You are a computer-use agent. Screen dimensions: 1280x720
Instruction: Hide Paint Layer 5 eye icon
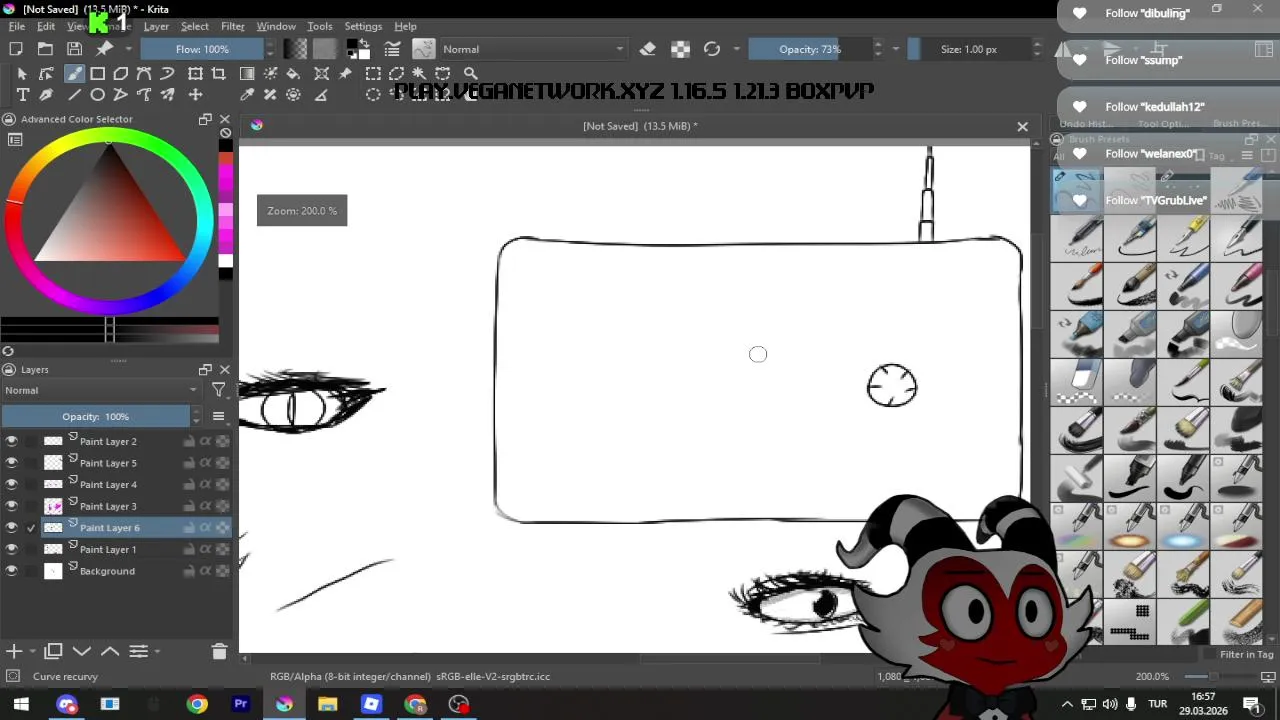click(x=11, y=463)
